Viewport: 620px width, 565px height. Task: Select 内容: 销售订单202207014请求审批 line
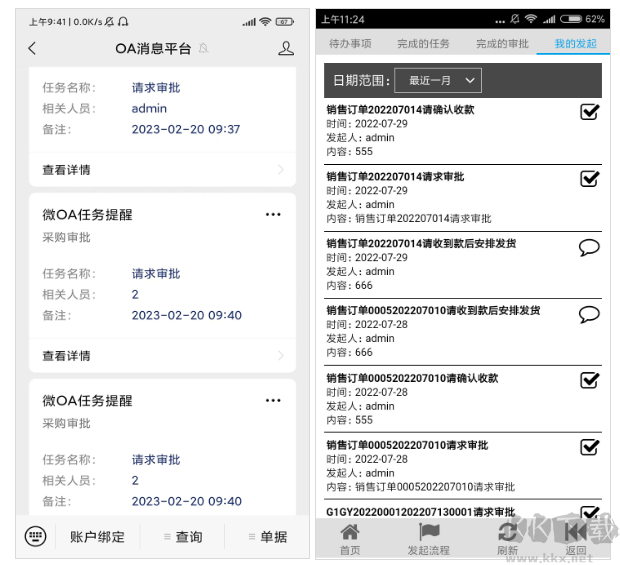pyautogui.click(x=408, y=219)
